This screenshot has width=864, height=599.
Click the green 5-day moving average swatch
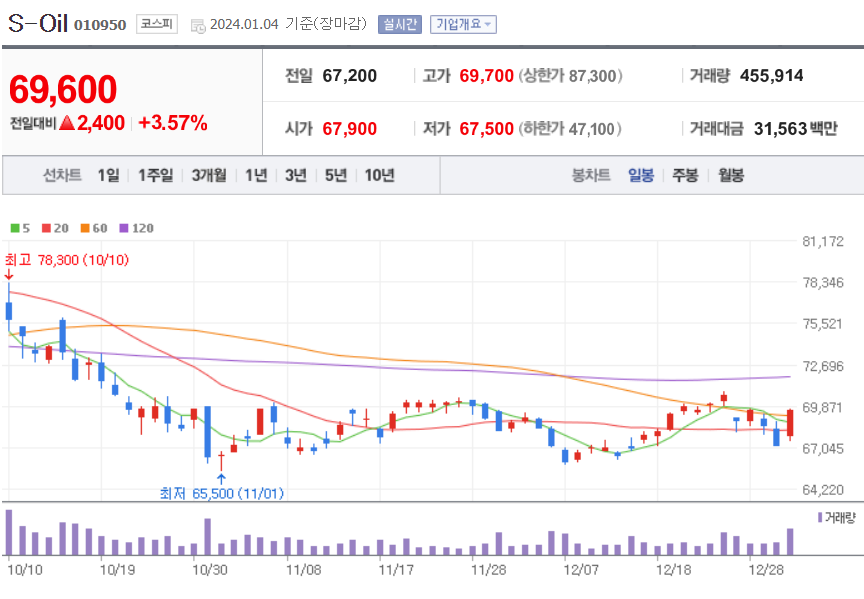tap(15, 228)
